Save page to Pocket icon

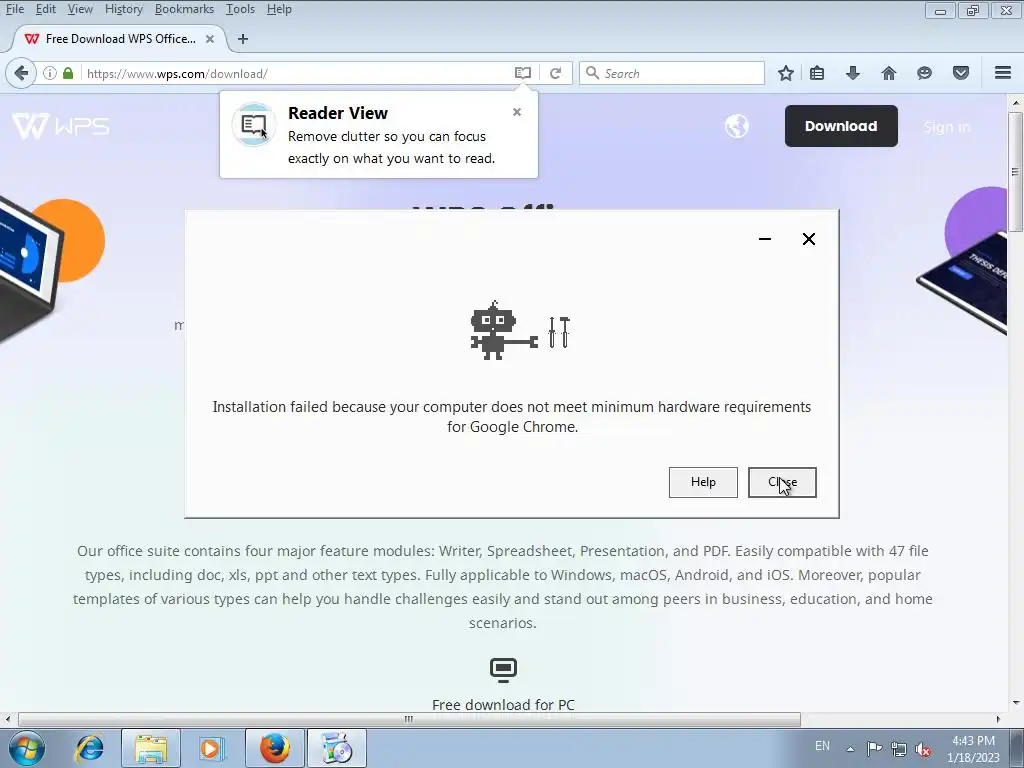tap(961, 73)
